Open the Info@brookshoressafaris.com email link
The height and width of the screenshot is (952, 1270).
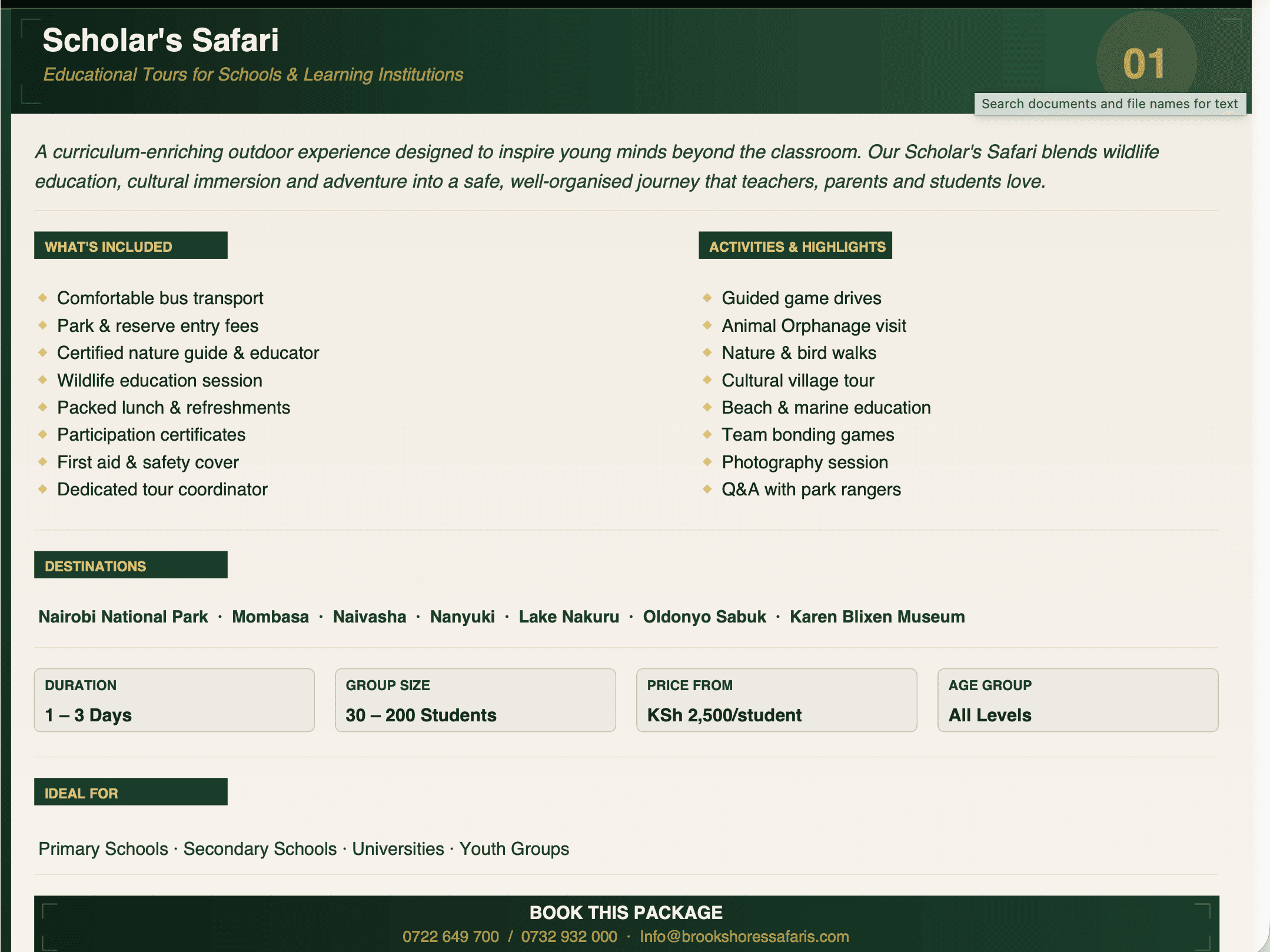[744, 937]
